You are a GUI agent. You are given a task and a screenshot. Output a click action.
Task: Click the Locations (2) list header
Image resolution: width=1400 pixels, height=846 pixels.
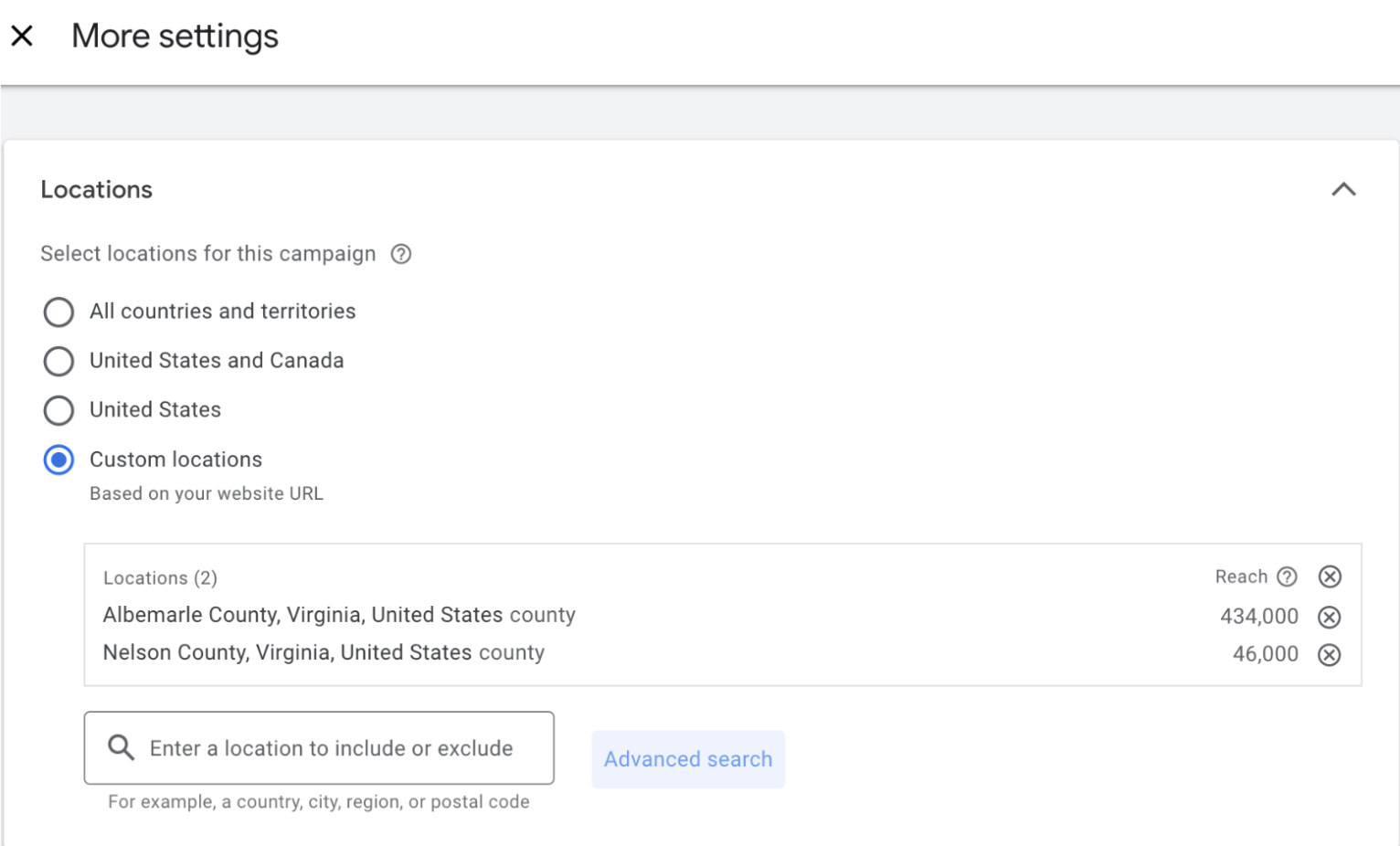pyautogui.click(x=160, y=577)
